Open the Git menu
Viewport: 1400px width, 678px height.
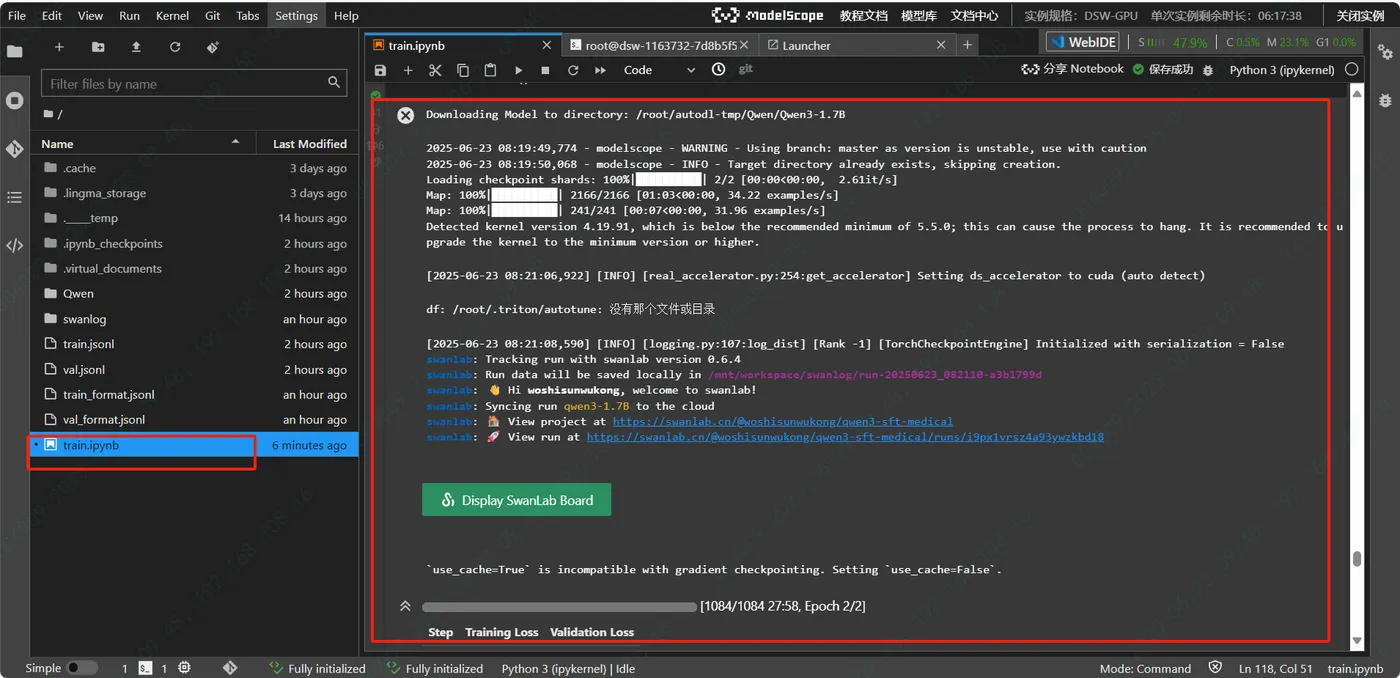pos(212,16)
